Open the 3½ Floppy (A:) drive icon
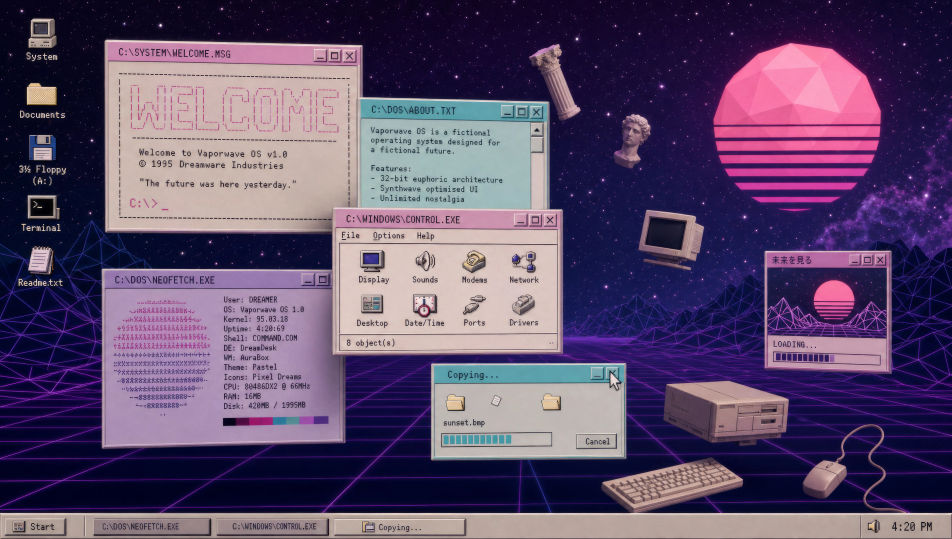 42,160
